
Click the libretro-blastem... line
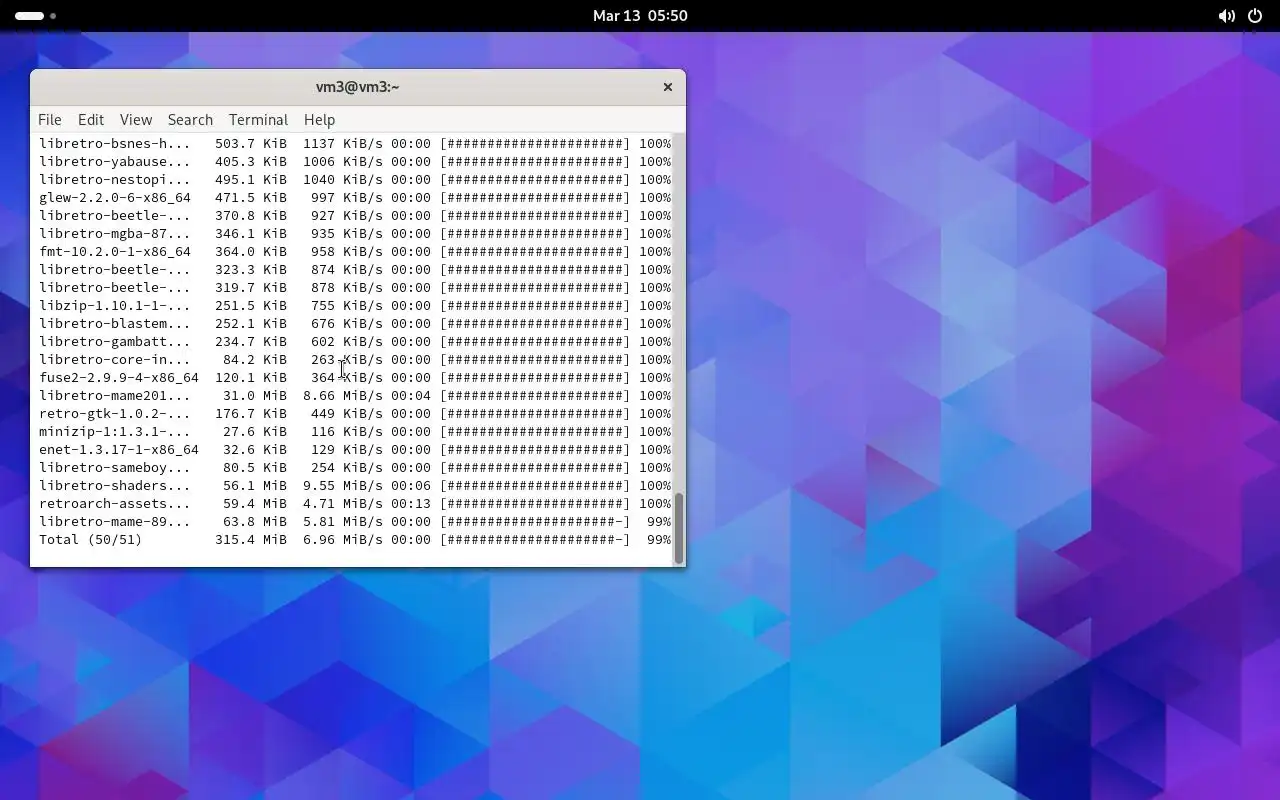tap(355, 323)
